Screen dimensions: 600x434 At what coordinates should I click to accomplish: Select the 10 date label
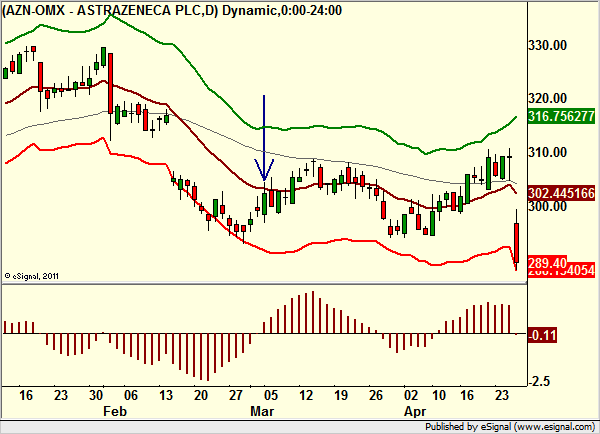[439, 395]
